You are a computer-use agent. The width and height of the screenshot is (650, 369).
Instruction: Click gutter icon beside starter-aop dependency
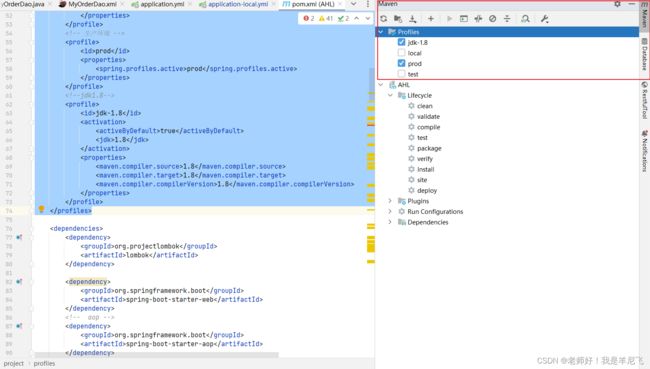tap(19, 326)
